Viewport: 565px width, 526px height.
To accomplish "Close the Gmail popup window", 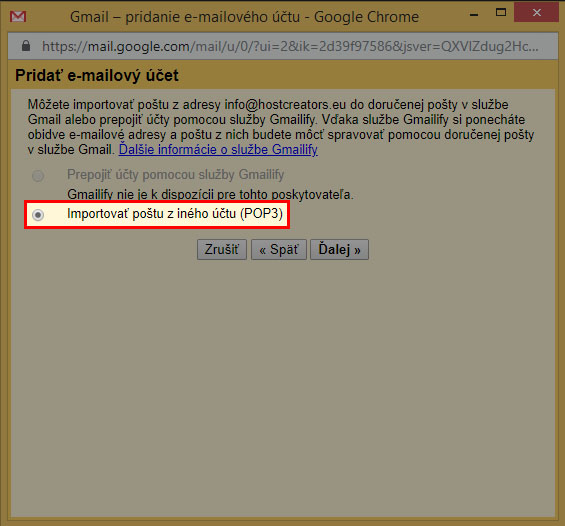I will pos(537,13).
